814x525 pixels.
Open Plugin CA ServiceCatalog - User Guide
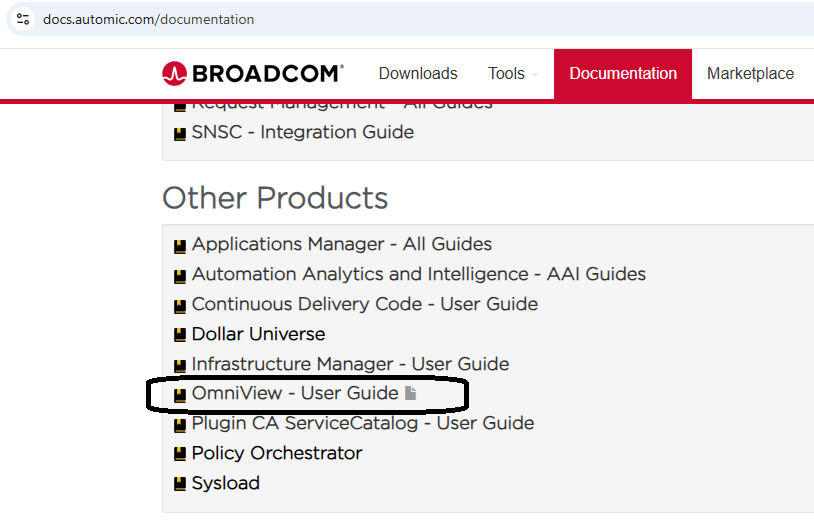pyautogui.click(x=363, y=423)
